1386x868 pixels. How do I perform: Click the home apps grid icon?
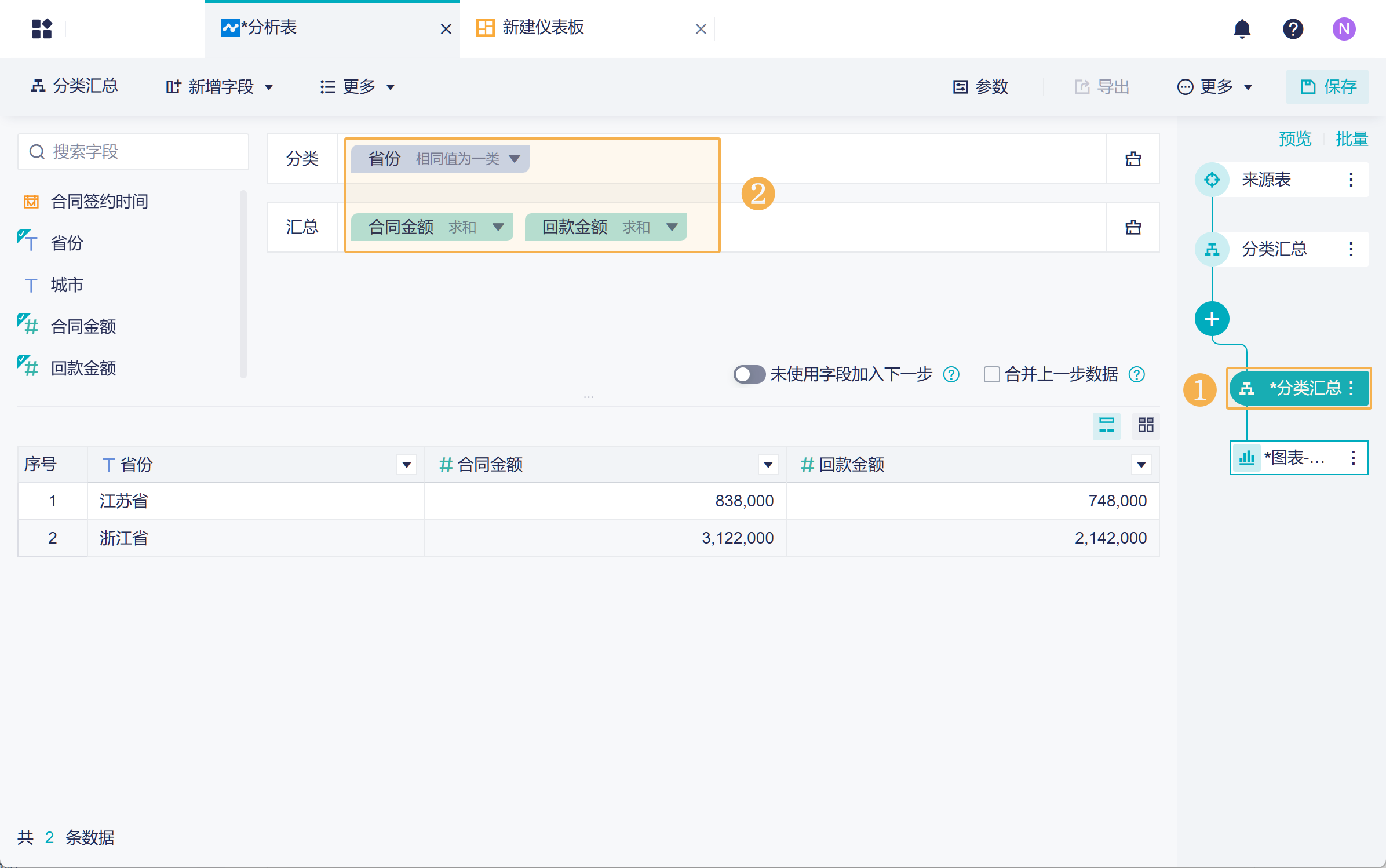point(42,28)
